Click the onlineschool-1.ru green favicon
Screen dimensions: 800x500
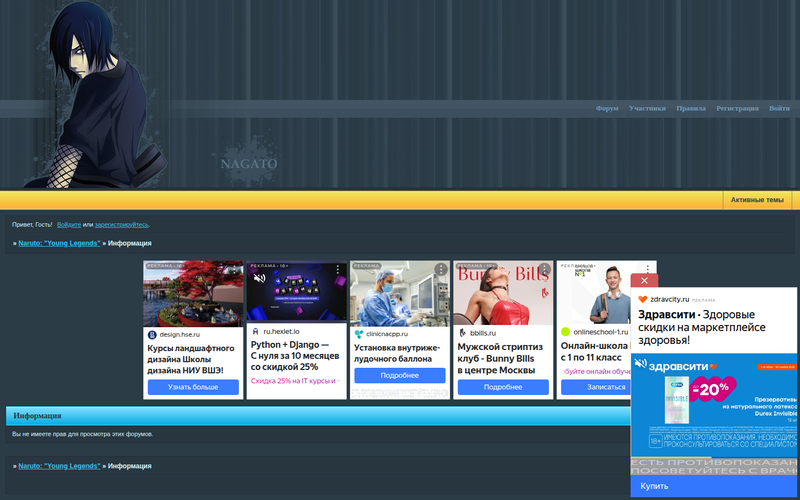tap(565, 332)
